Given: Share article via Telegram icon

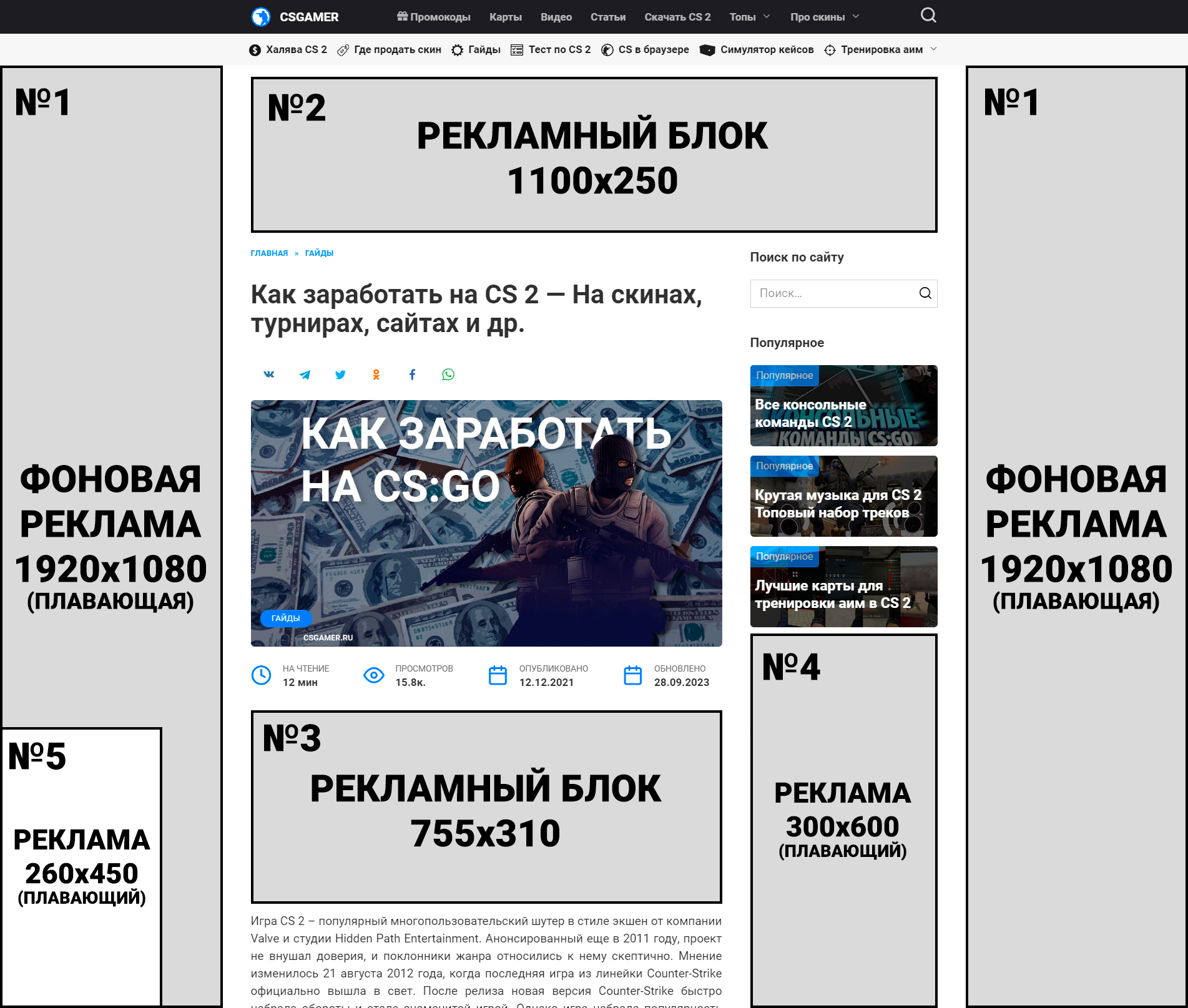Looking at the screenshot, I should coord(305,374).
